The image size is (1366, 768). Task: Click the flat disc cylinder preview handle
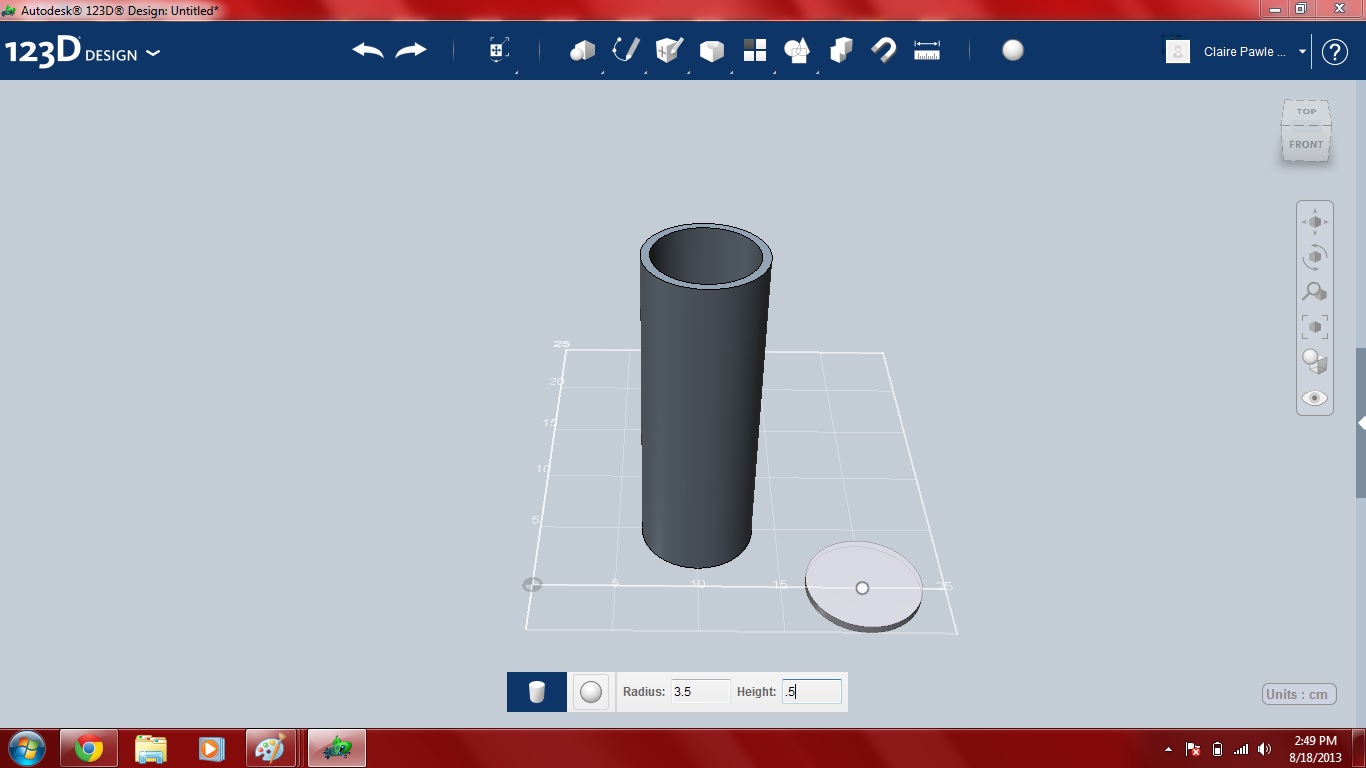coord(862,588)
